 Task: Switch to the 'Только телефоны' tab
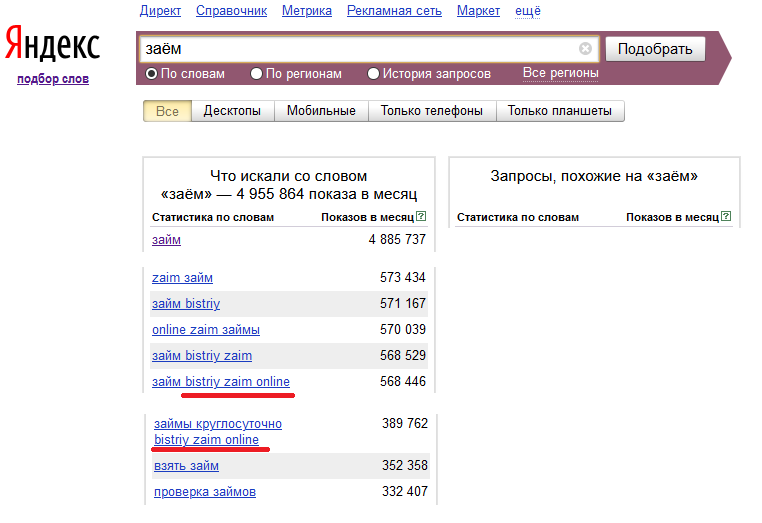pyautogui.click(x=432, y=111)
